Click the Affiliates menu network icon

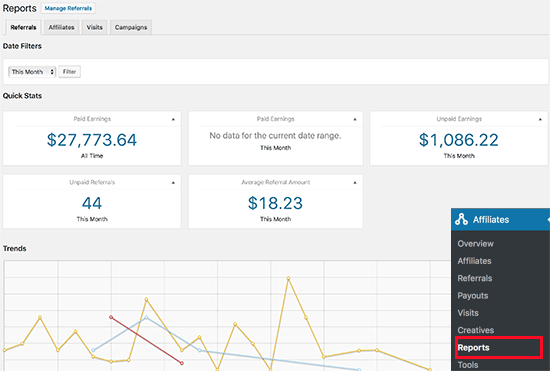point(461,219)
